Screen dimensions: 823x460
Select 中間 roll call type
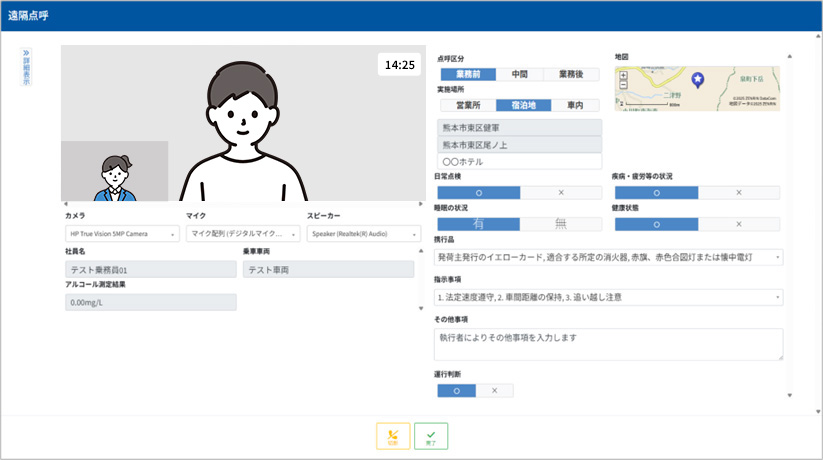[x=520, y=74]
